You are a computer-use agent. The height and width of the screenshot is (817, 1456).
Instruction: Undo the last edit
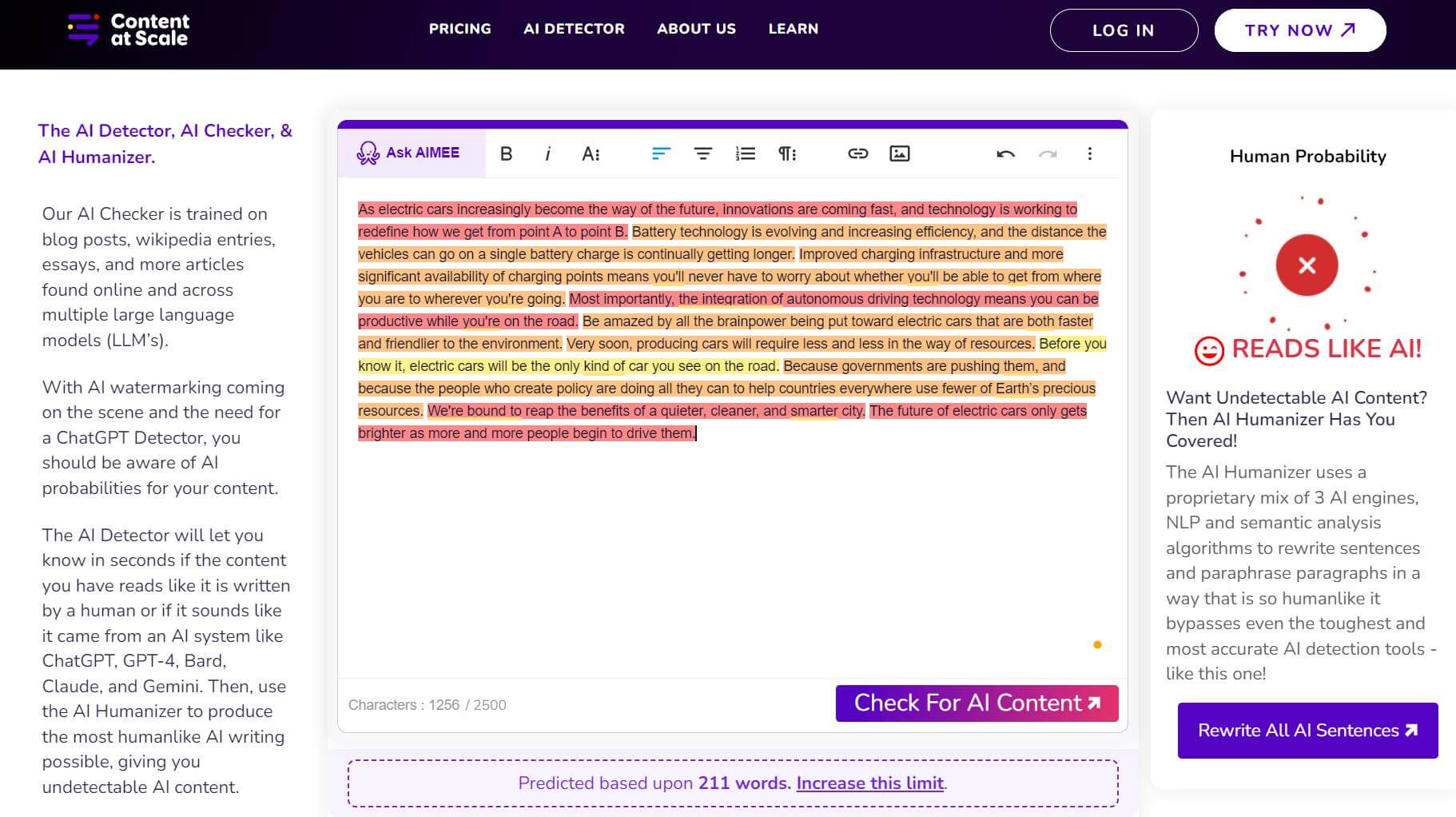point(1005,153)
